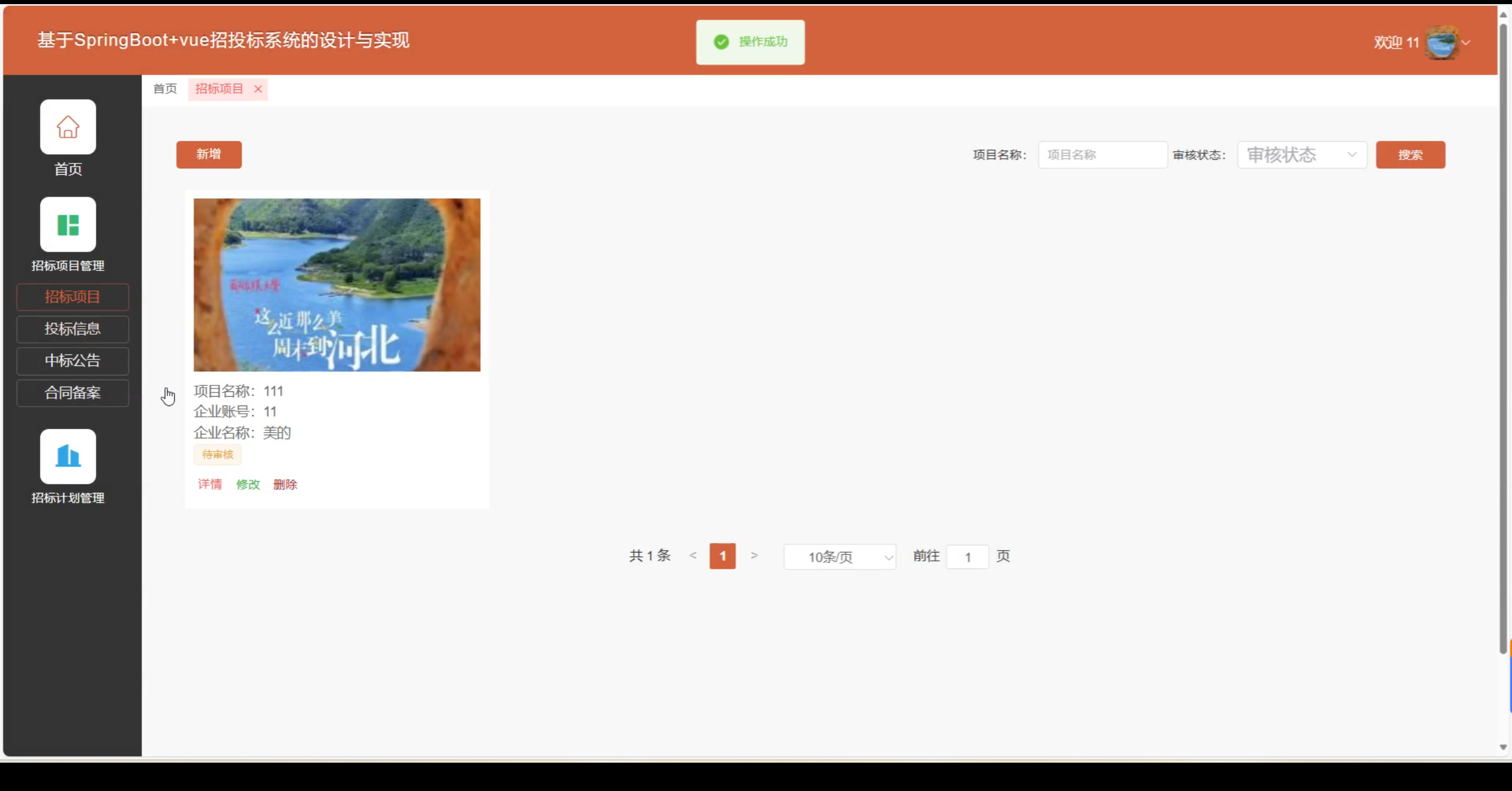Click the 搜索 button
The width and height of the screenshot is (1512, 791).
[x=1410, y=155]
